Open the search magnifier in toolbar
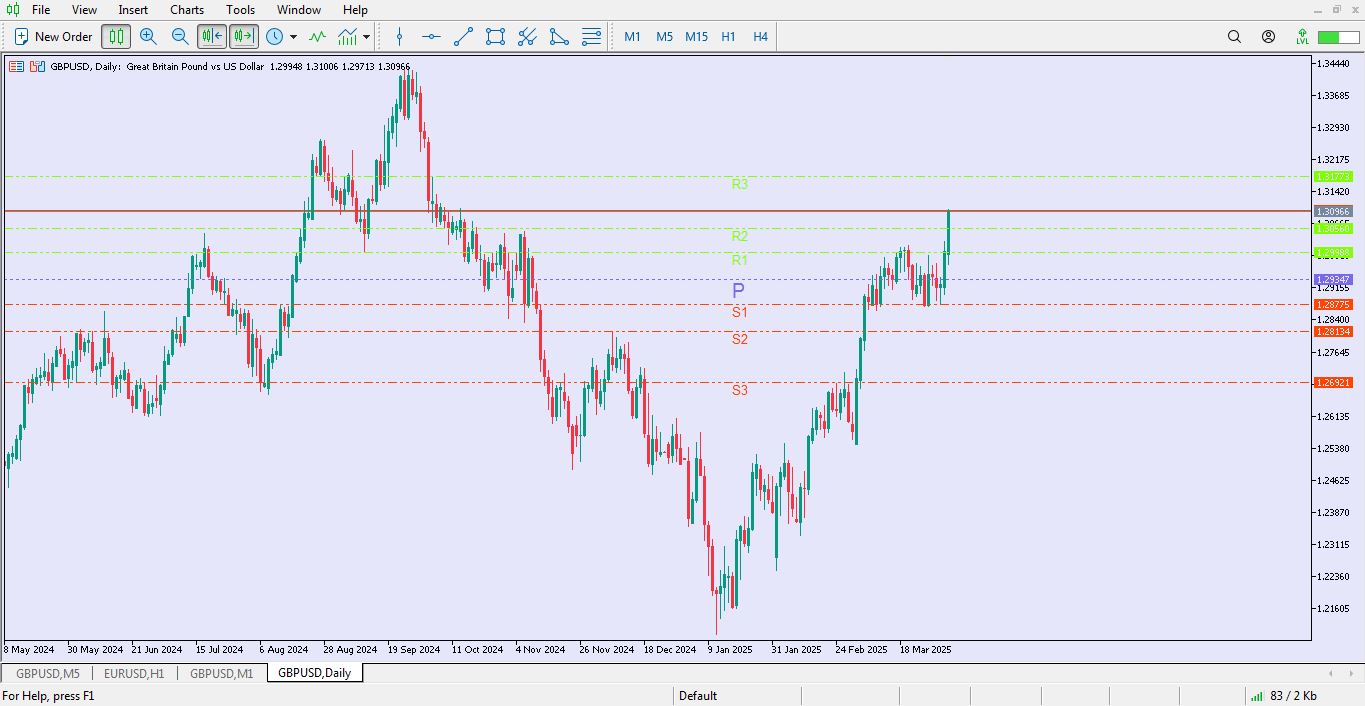 pyautogui.click(x=1234, y=37)
